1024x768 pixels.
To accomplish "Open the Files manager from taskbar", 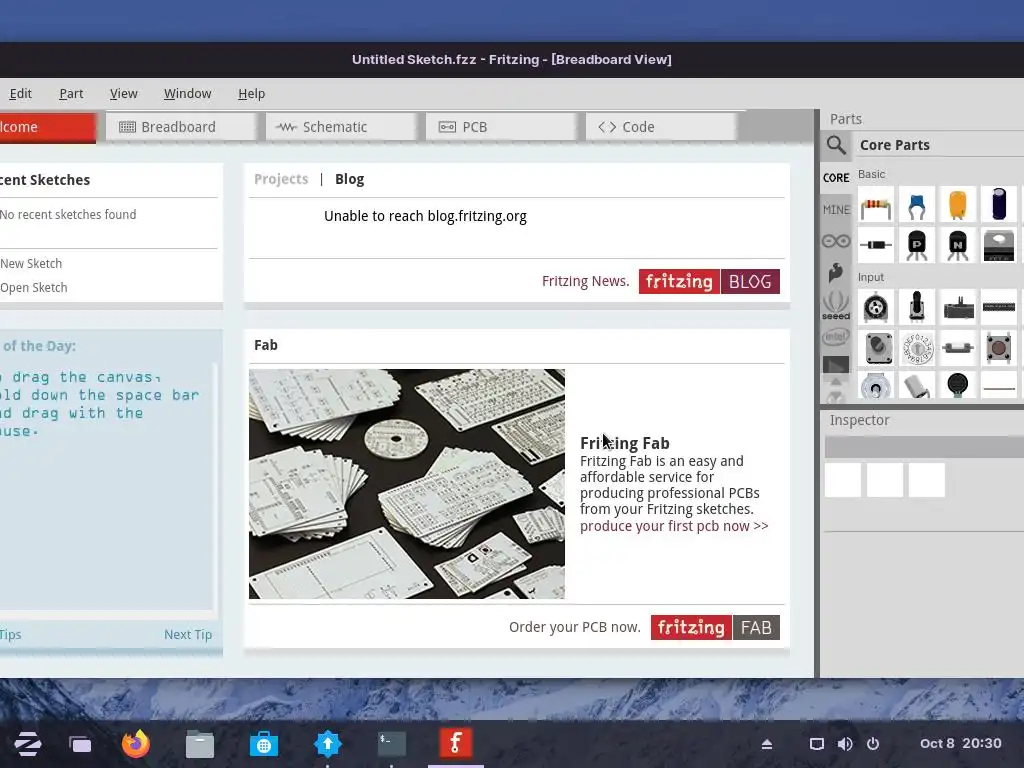I will click(x=200, y=744).
